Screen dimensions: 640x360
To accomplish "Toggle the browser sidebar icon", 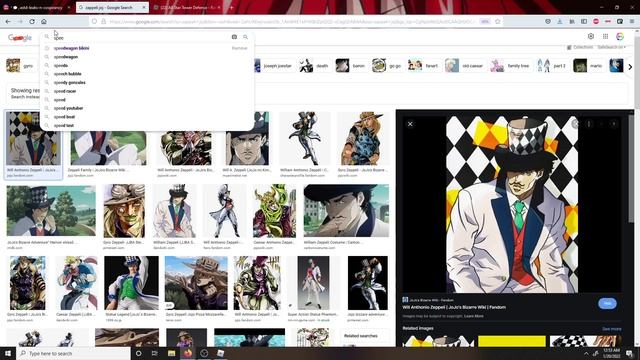I will (x=584, y=21).
